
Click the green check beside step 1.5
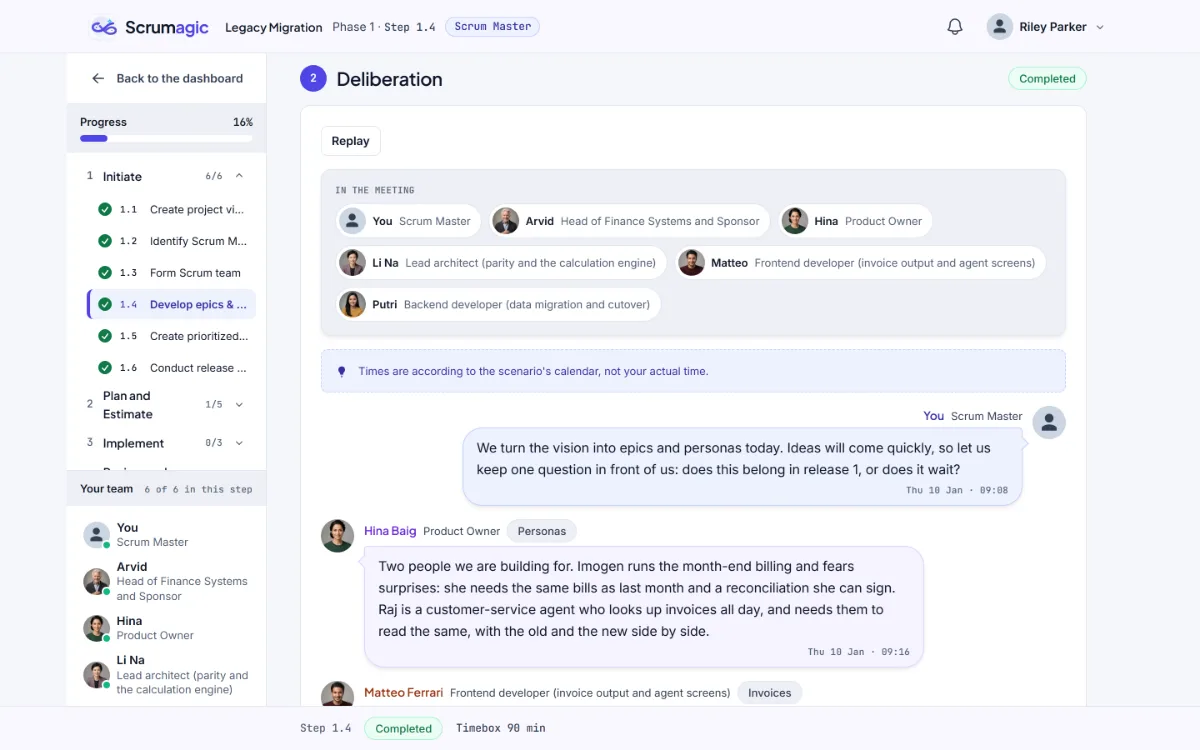(x=105, y=336)
